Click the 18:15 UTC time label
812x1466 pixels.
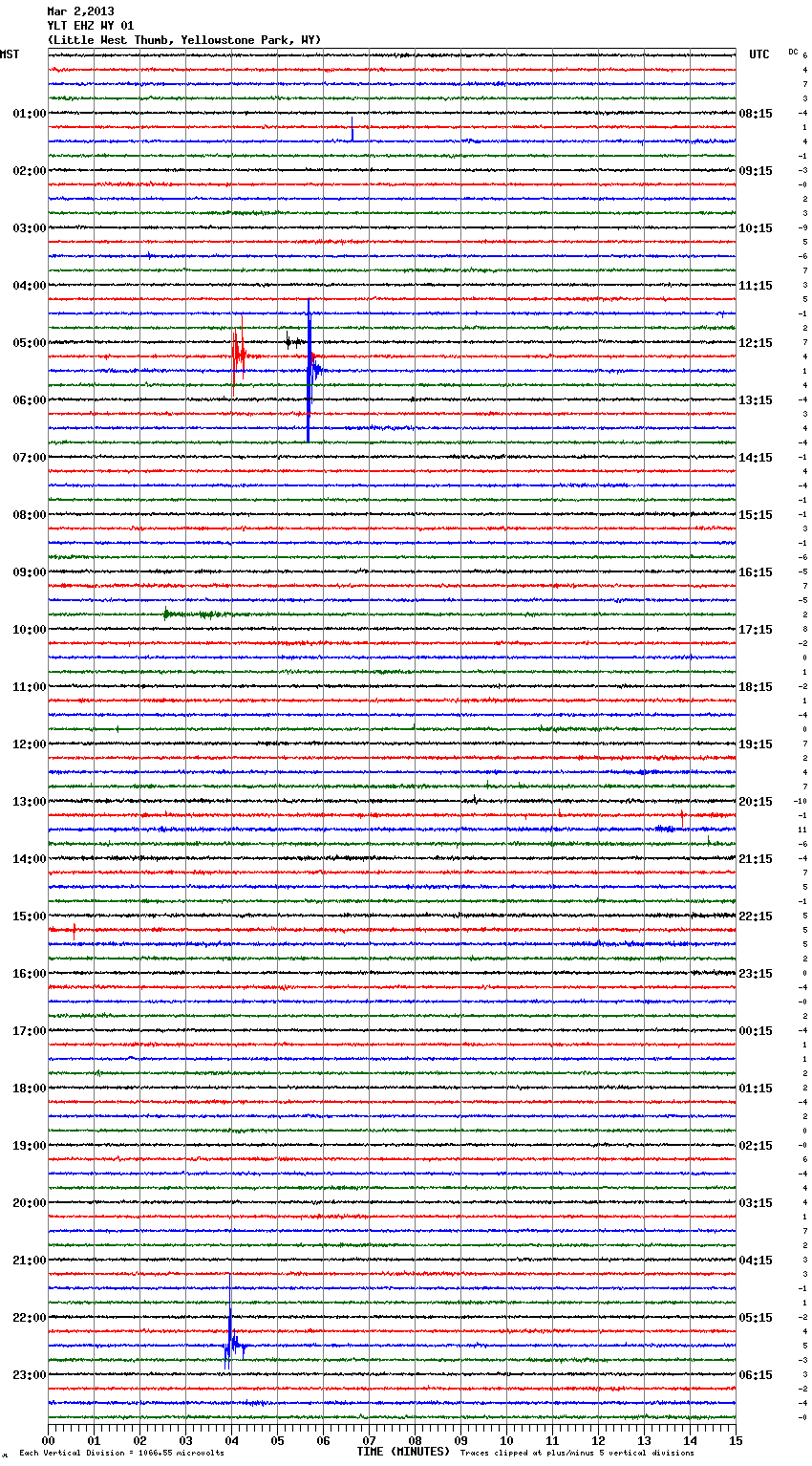point(756,687)
